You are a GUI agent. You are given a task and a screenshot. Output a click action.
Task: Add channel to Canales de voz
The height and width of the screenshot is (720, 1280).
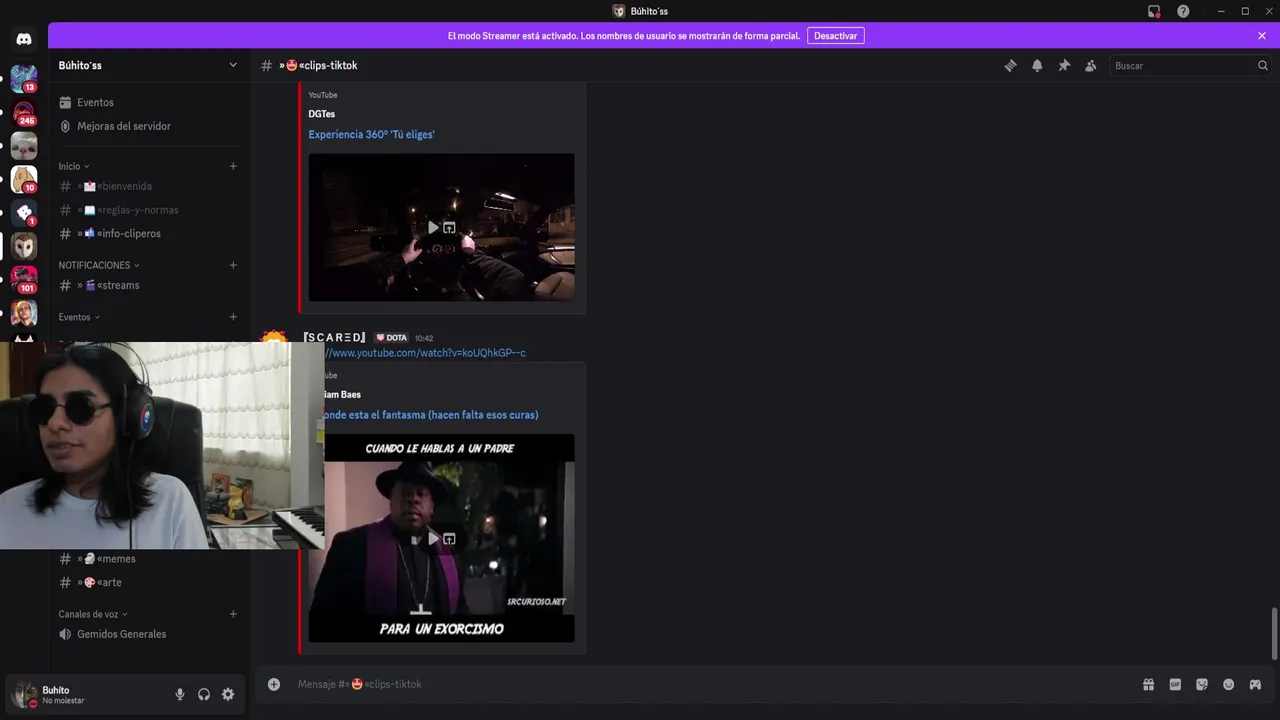point(233,614)
